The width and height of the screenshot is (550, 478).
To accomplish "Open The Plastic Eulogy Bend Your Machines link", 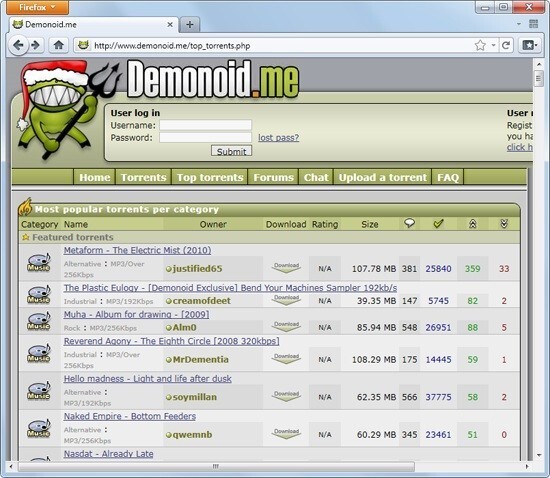I will [230, 288].
